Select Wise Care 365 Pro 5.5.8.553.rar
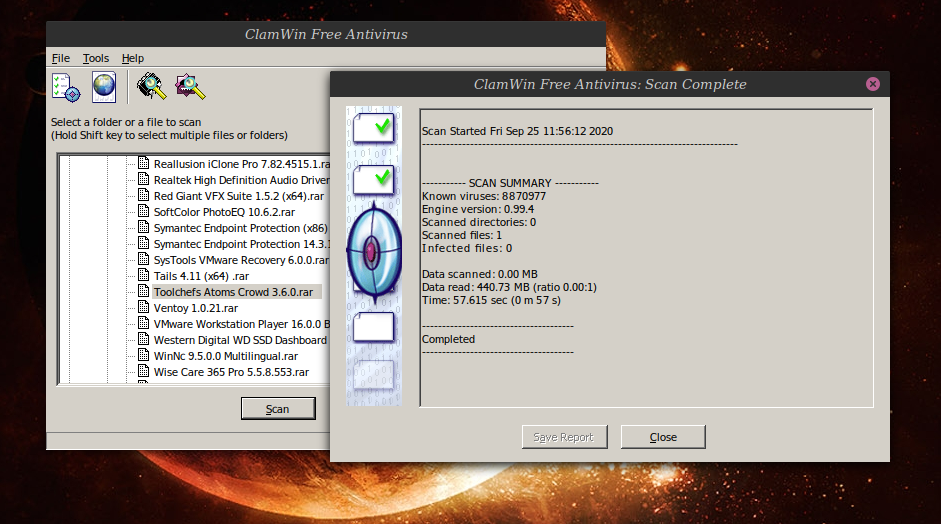This screenshot has height=524, width=941. [231, 372]
